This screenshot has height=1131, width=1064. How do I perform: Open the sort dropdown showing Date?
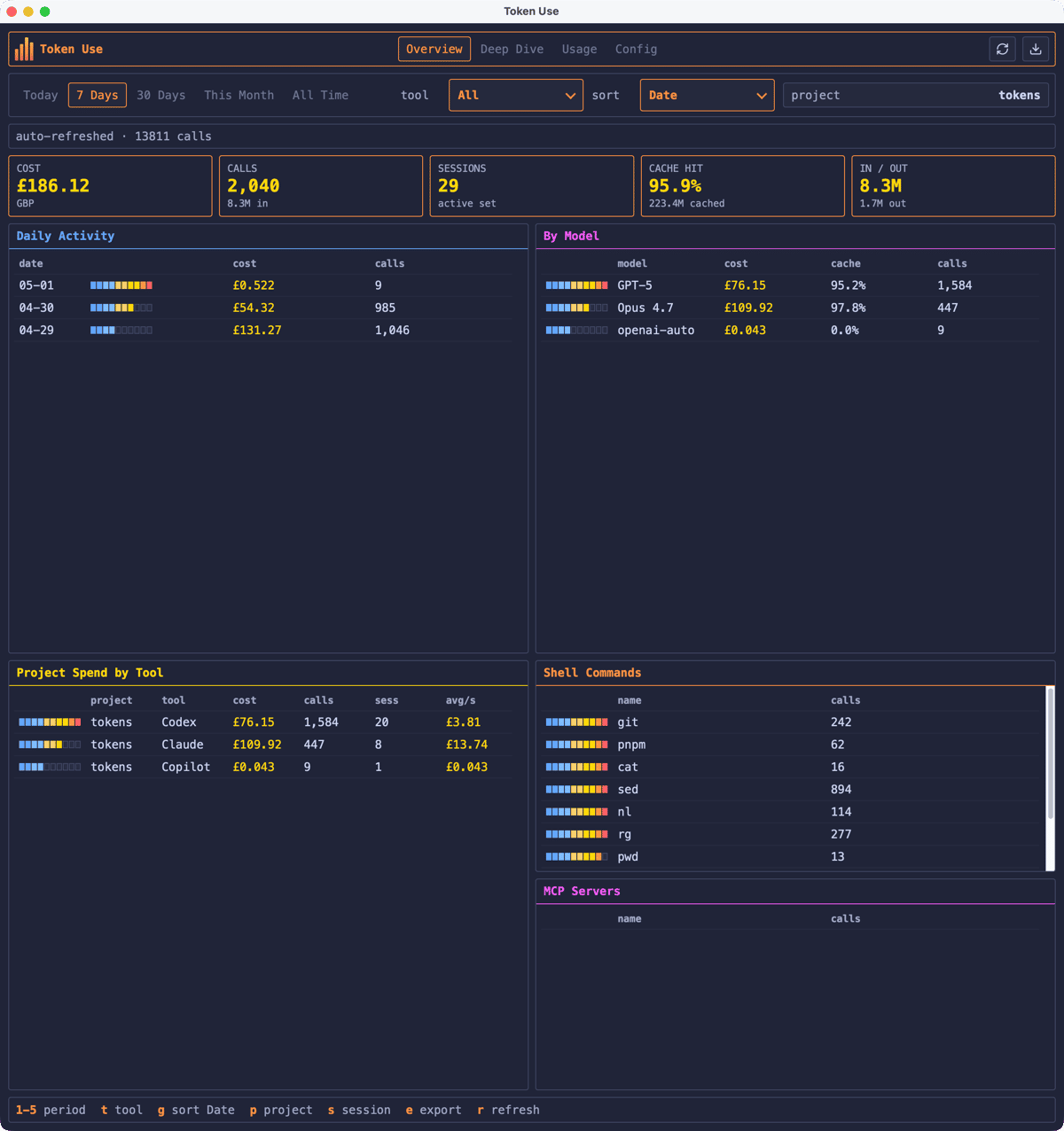point(707,95)
